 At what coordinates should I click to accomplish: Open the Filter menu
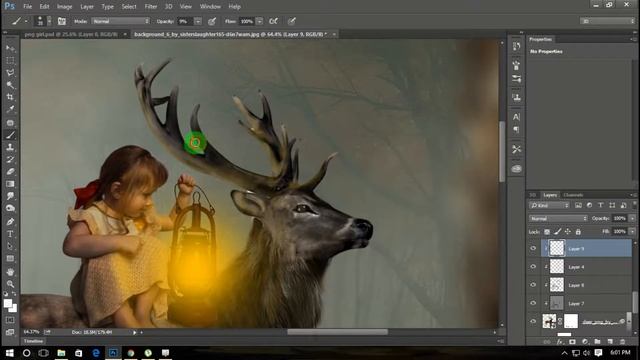click(x=151, y=7)
